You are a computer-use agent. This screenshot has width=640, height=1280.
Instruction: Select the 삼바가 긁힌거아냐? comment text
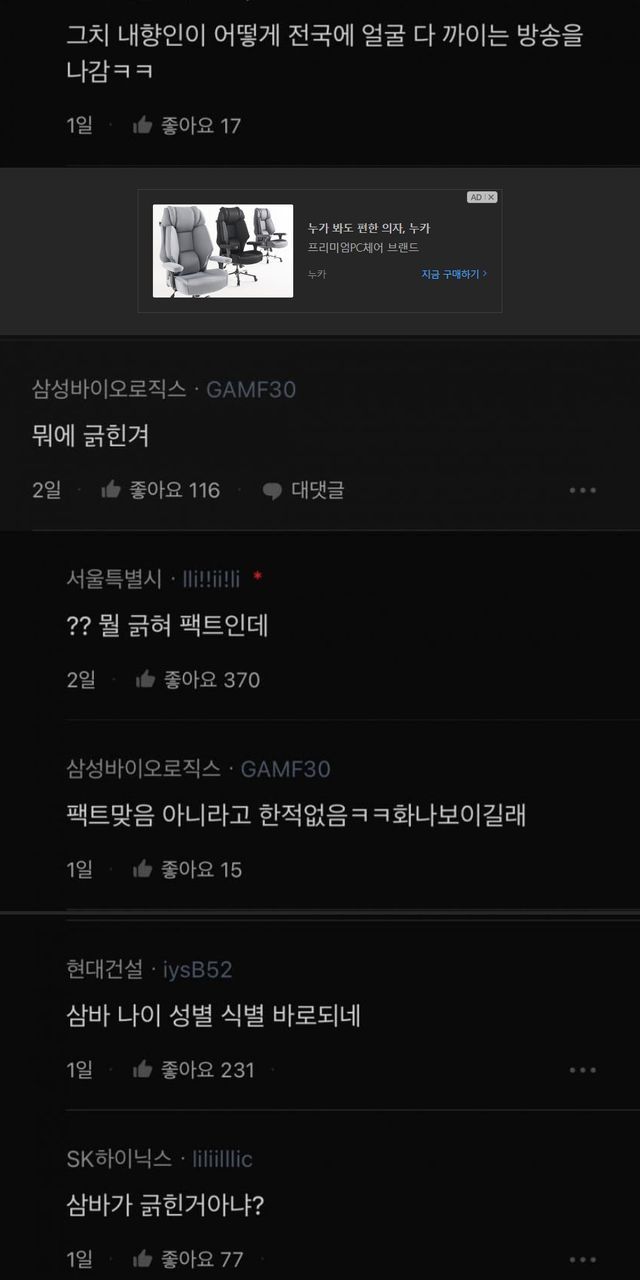click(x=165, y=1205)
